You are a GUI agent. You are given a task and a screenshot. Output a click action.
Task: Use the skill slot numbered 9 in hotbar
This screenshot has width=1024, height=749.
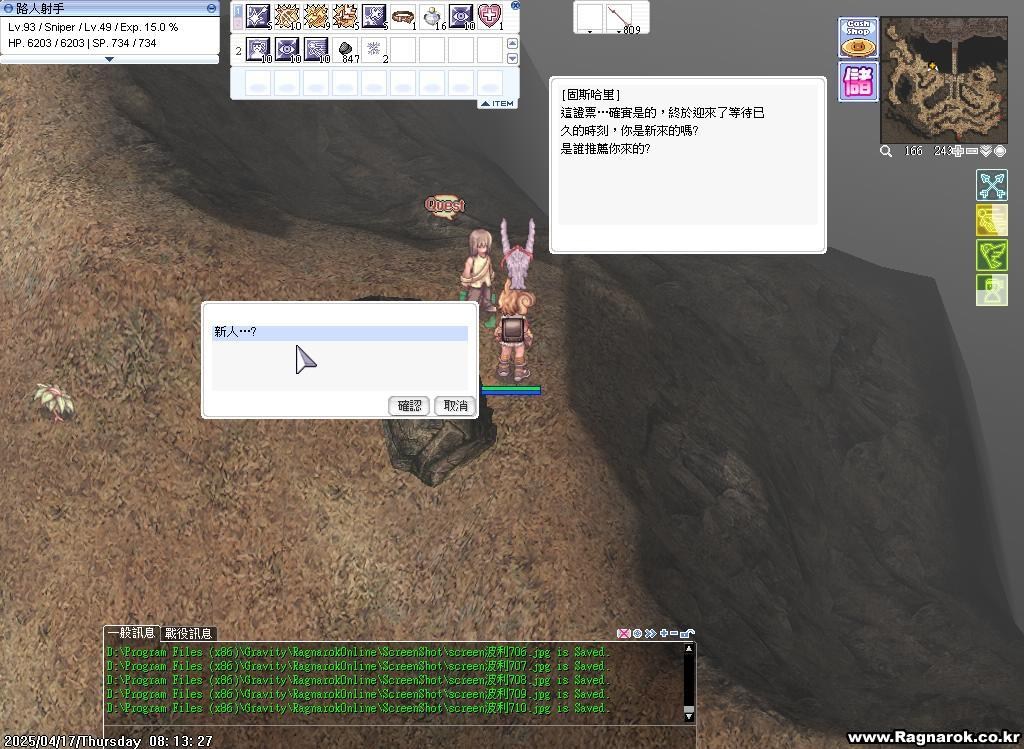[x=316, y=16]
